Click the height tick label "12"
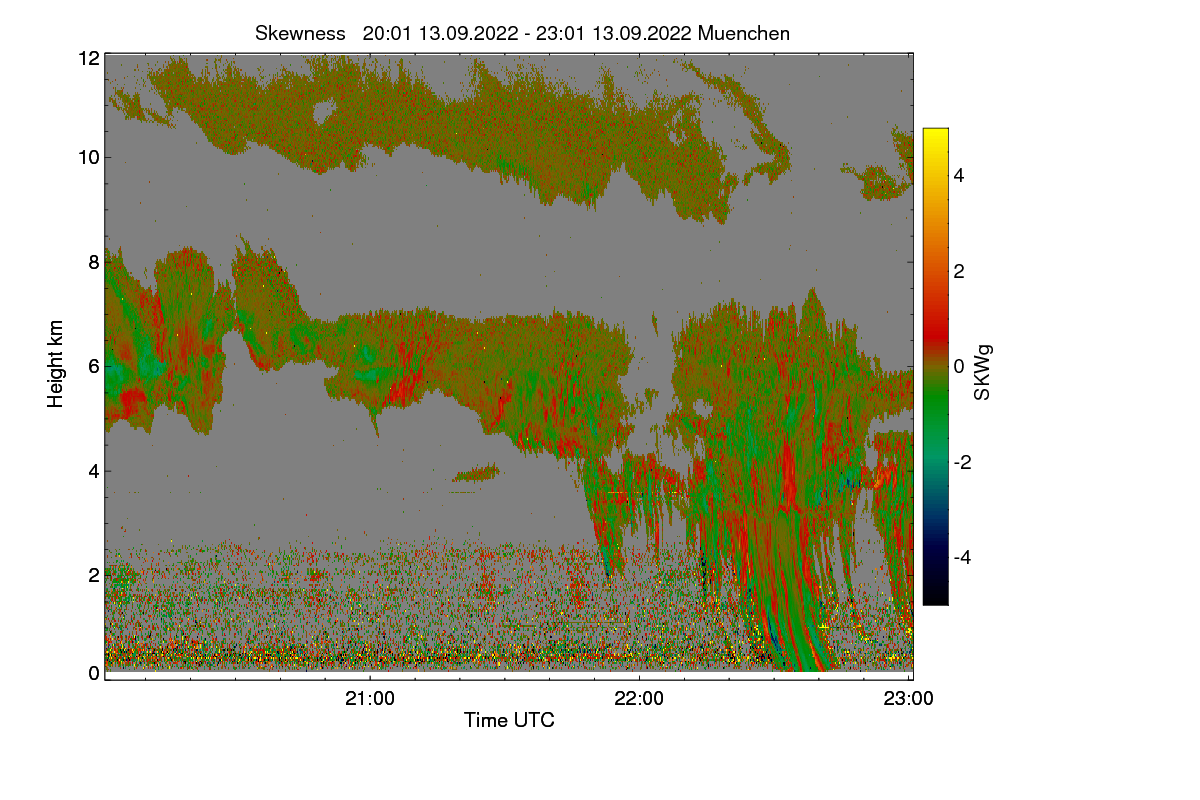 (x=88, y=58)
